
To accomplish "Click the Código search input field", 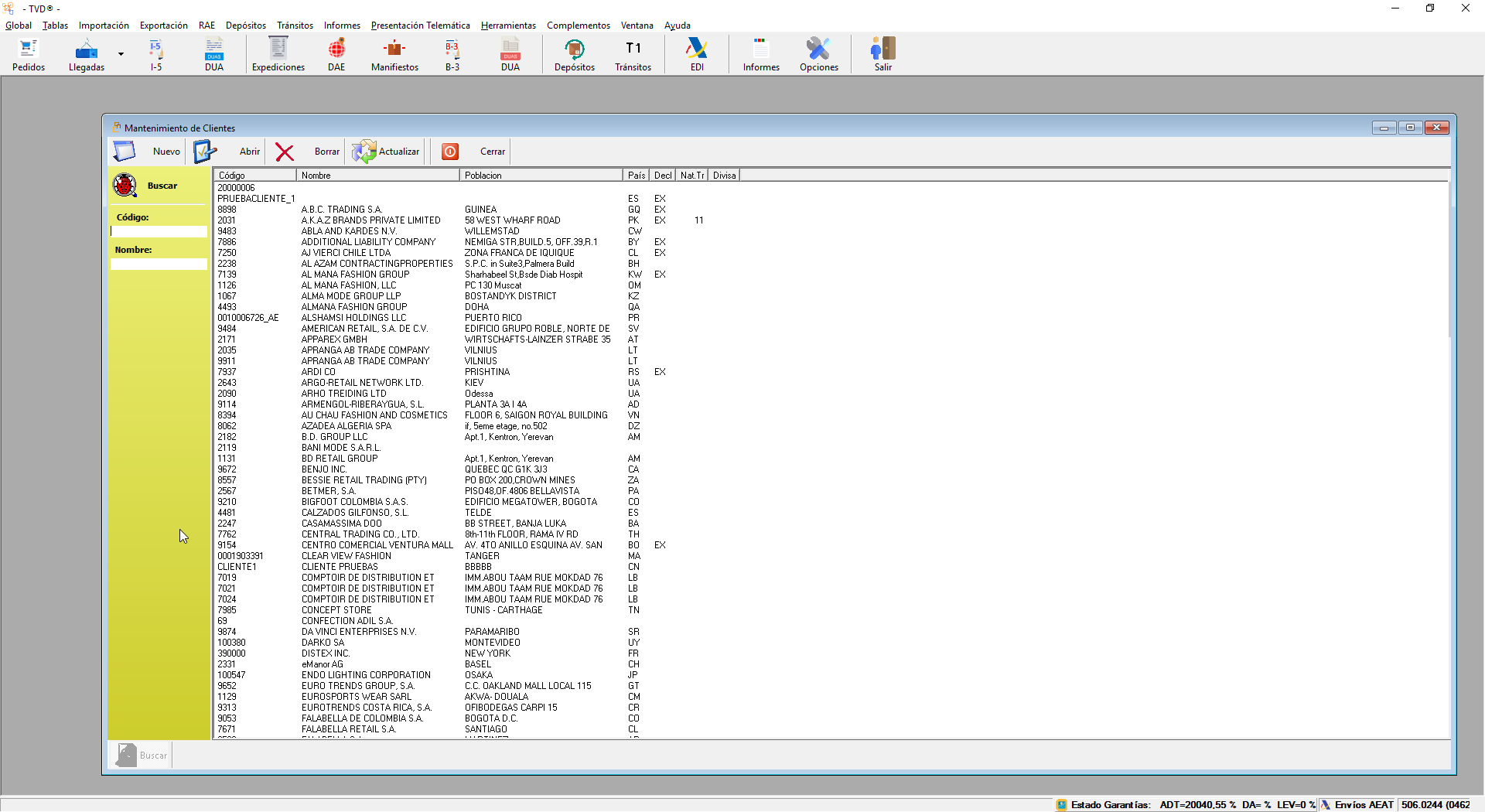I will click(x=159, y=231).
